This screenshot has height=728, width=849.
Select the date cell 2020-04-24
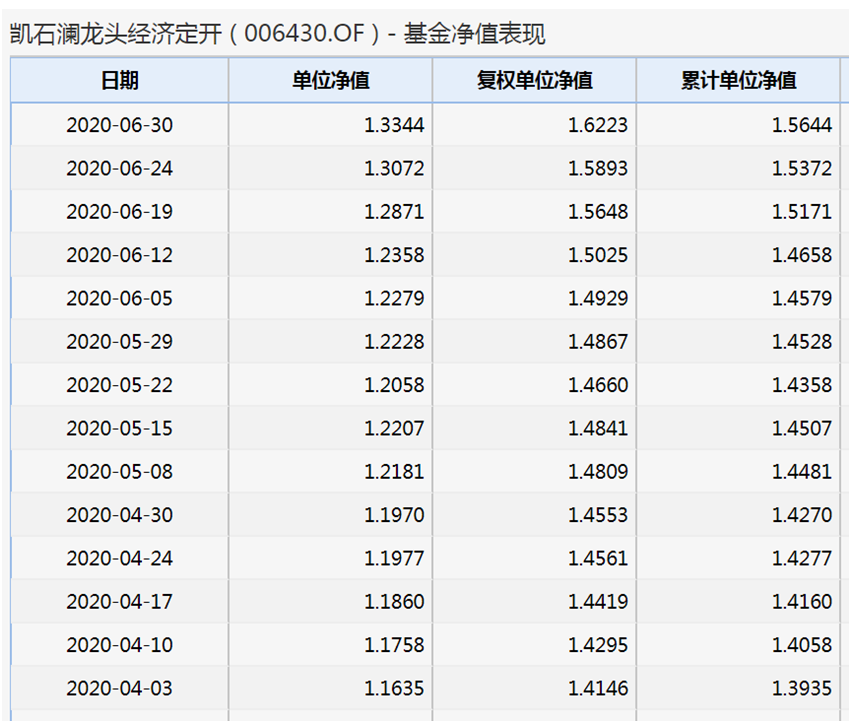(x=120, y=558)
